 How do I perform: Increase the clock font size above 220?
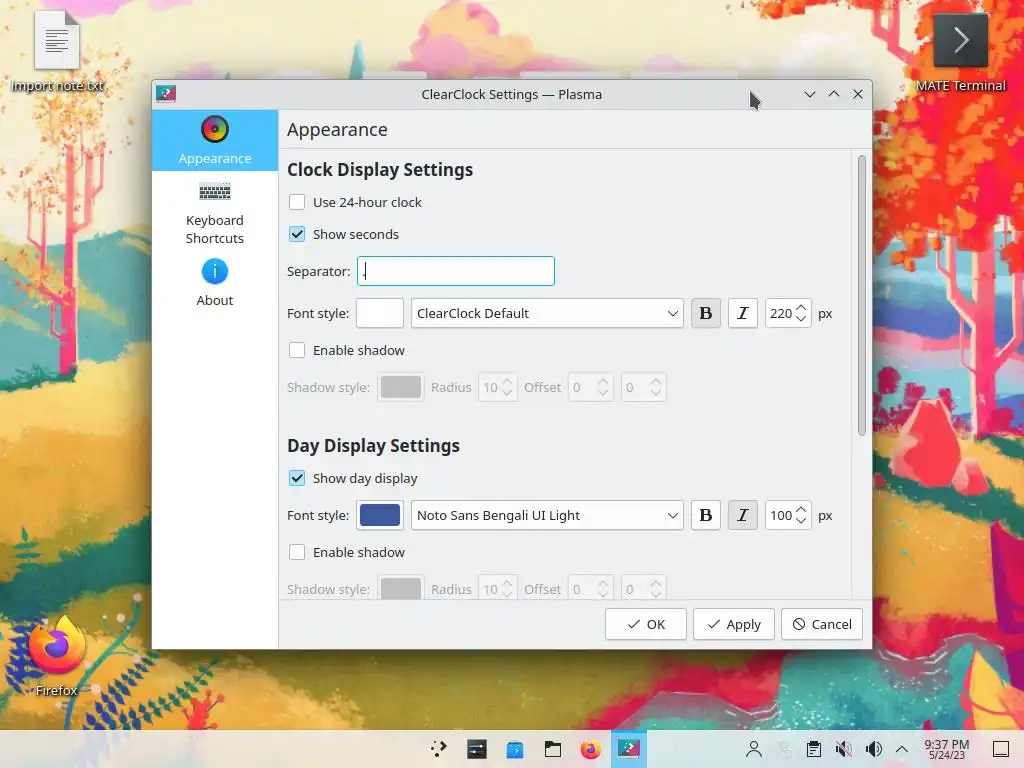[801, 308]
